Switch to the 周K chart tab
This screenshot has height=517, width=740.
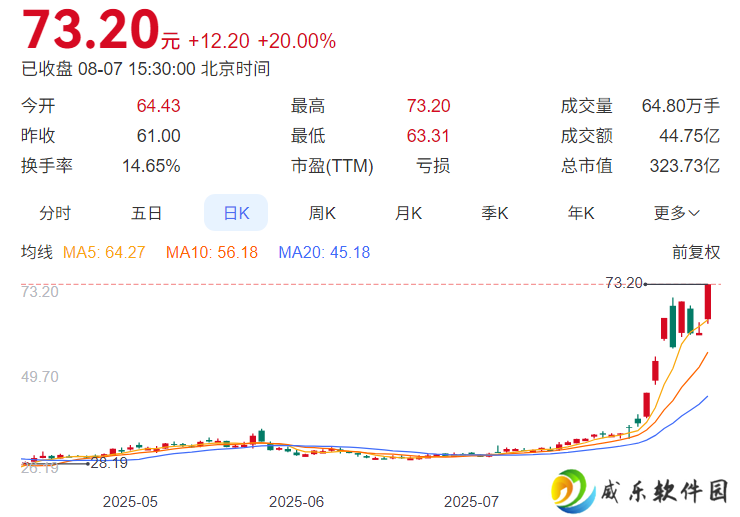click(322, 213)
